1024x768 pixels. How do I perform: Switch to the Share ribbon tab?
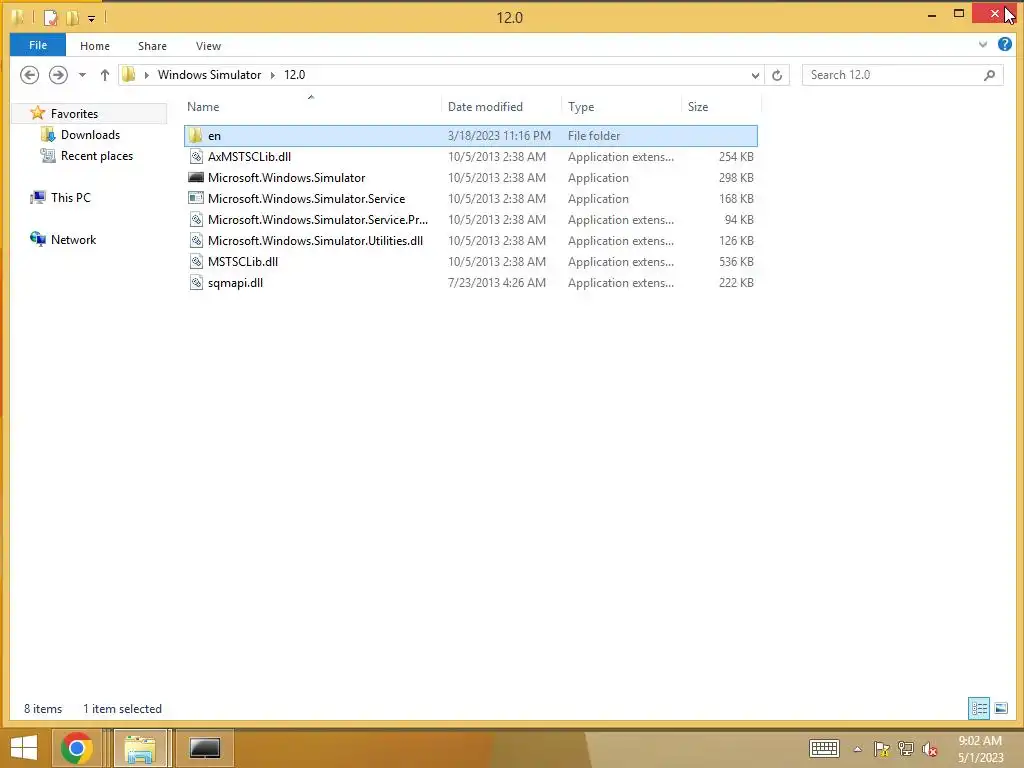pyautogui.click(x=152, y=46)
